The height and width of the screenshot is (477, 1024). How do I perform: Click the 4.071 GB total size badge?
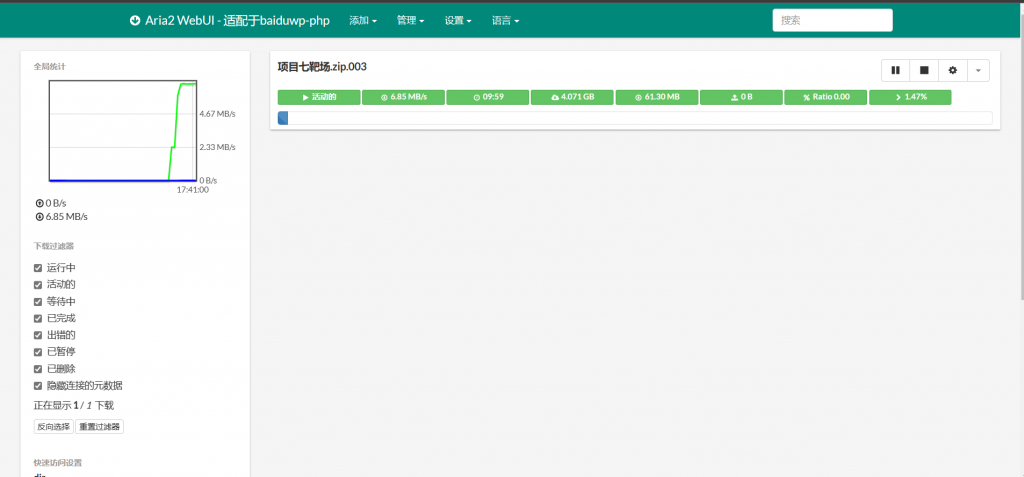pos(572,97)
